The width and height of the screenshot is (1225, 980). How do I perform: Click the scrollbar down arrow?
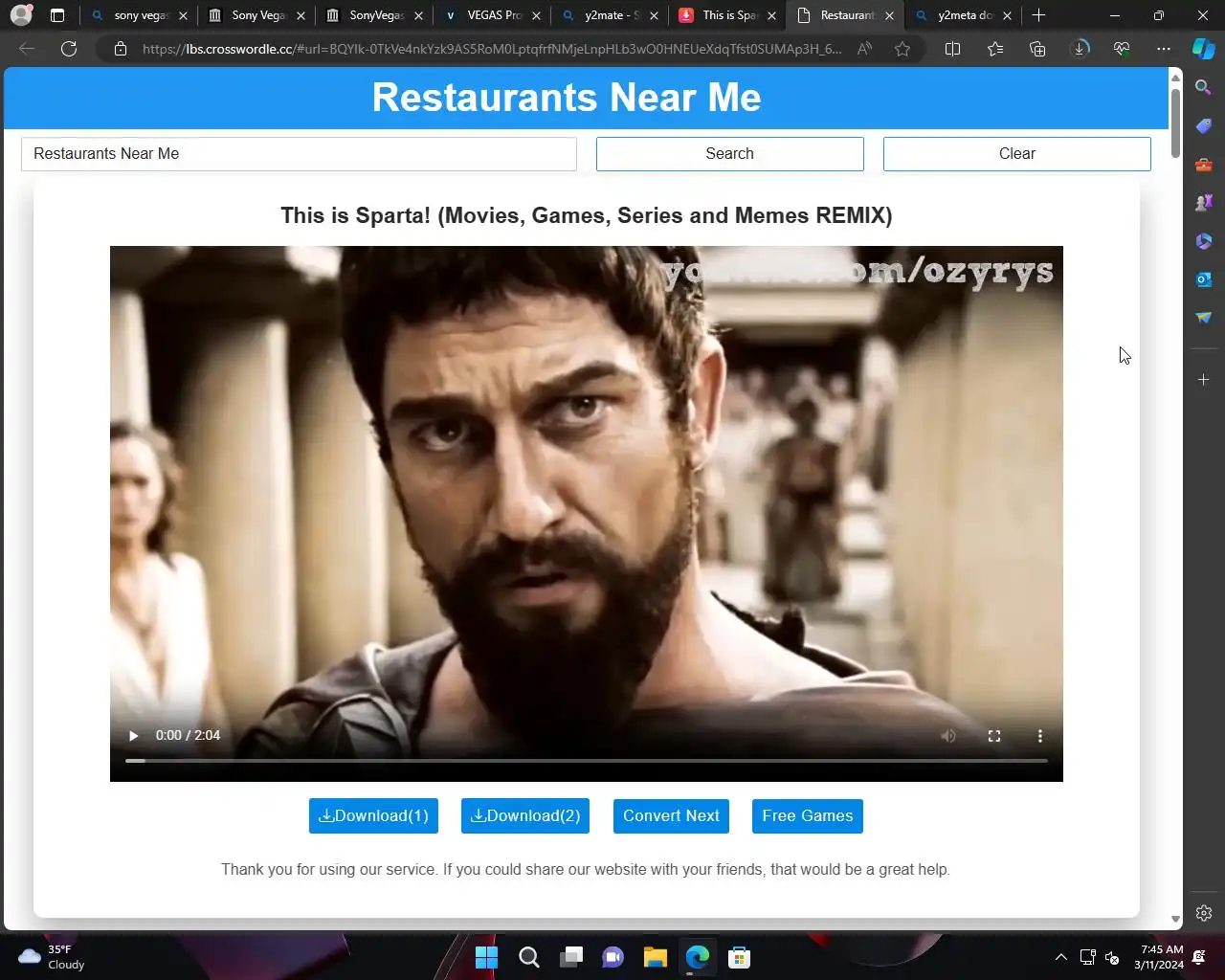[x=1175, y=920]
